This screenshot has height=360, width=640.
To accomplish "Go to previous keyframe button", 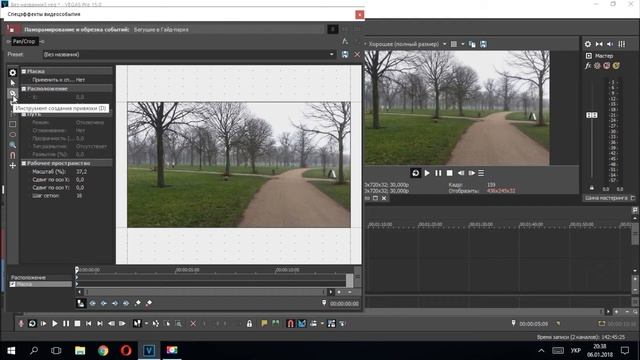I will 104,303.
